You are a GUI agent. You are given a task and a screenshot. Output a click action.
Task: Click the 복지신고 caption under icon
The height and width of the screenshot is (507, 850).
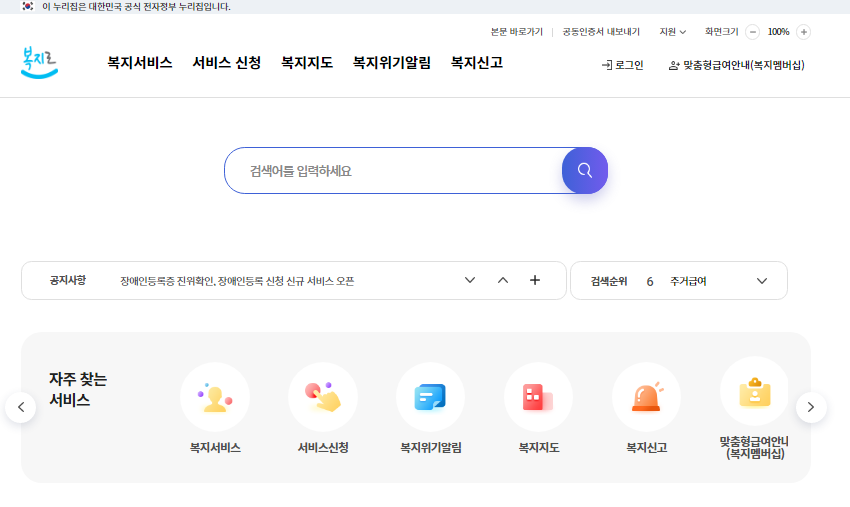click(646, 448)
